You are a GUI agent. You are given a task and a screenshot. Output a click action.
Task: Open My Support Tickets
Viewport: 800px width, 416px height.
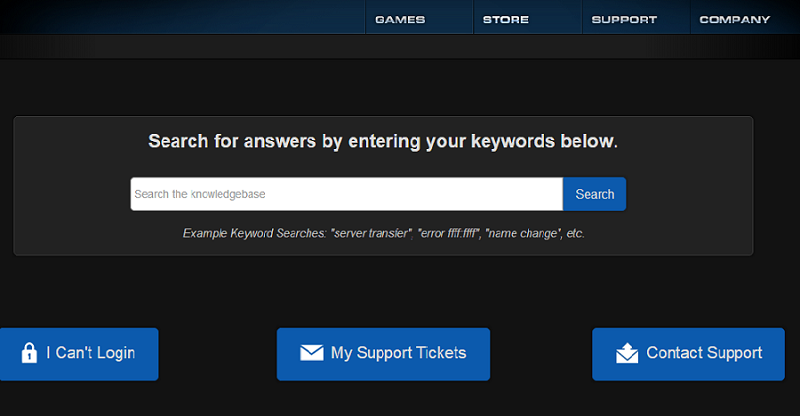click(398, 353)
